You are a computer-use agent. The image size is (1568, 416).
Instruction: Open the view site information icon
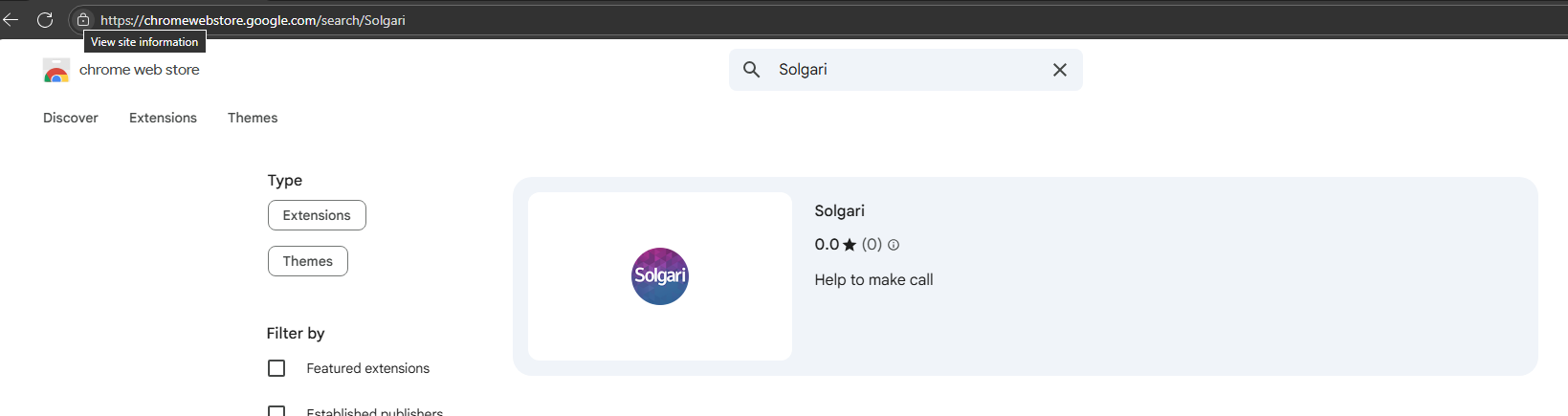pos(83,19)
